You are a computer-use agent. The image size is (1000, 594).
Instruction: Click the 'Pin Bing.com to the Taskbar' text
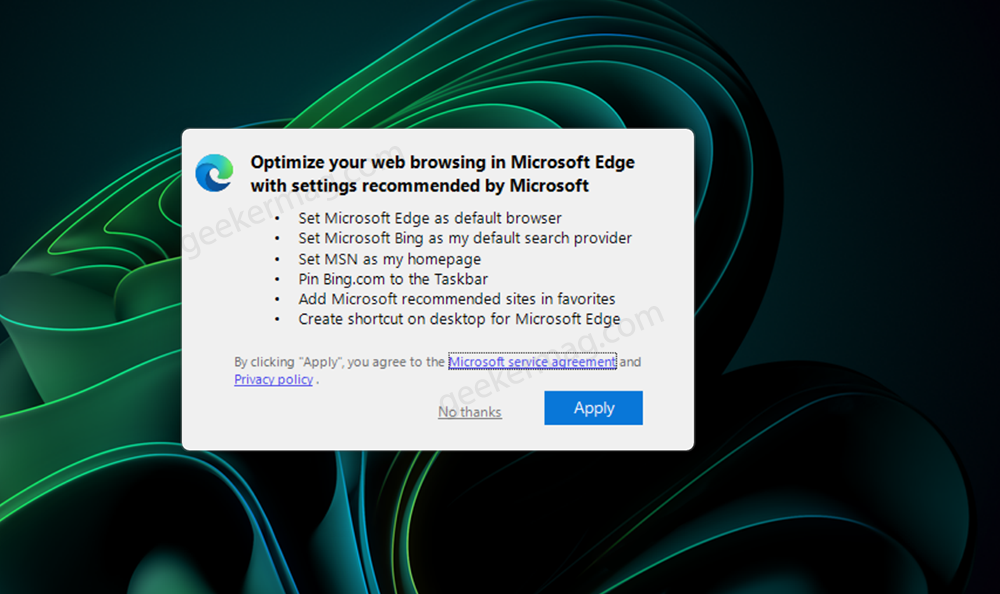tap(393, 279)
